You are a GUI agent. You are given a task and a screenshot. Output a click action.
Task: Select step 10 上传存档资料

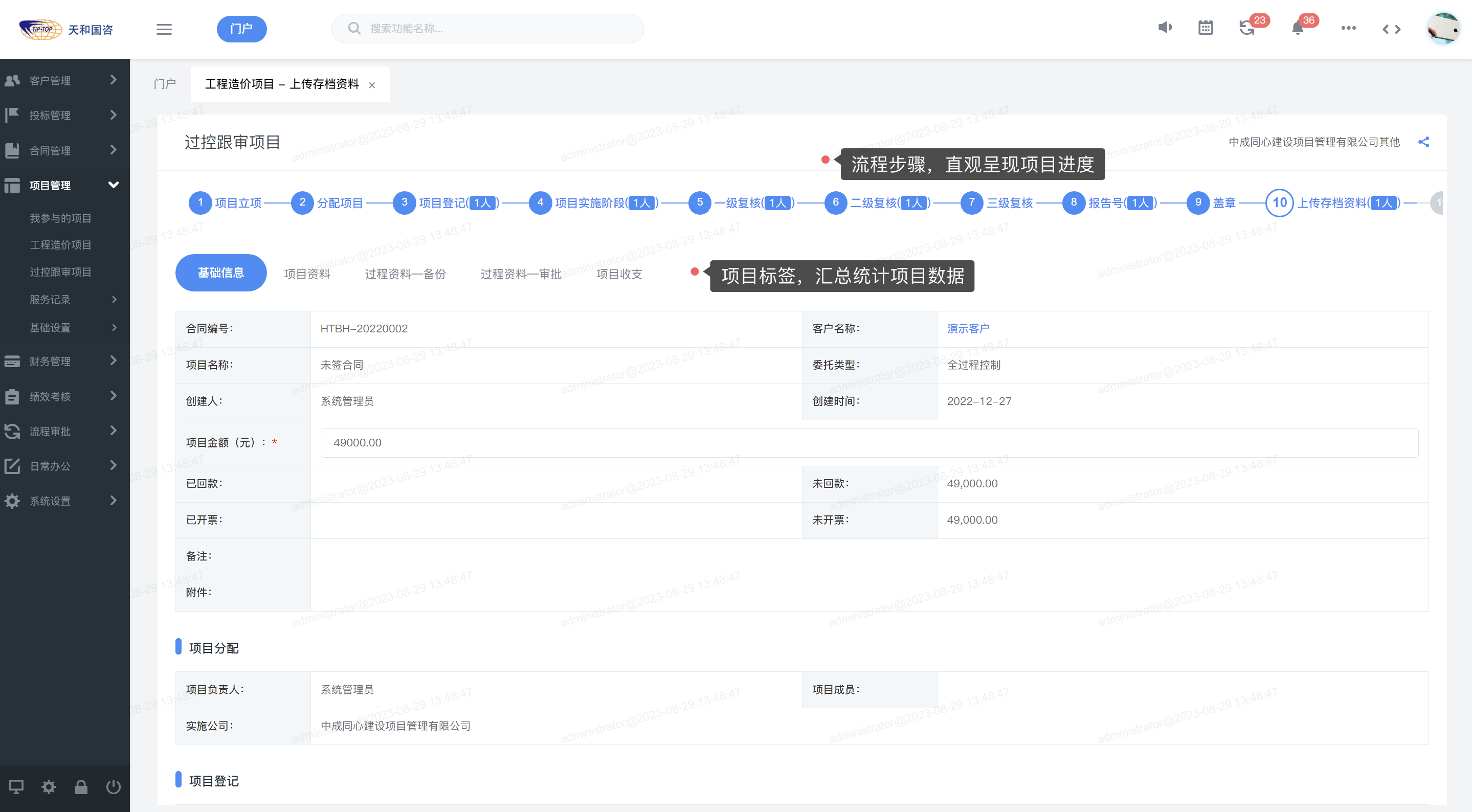tap(1333, 202)
